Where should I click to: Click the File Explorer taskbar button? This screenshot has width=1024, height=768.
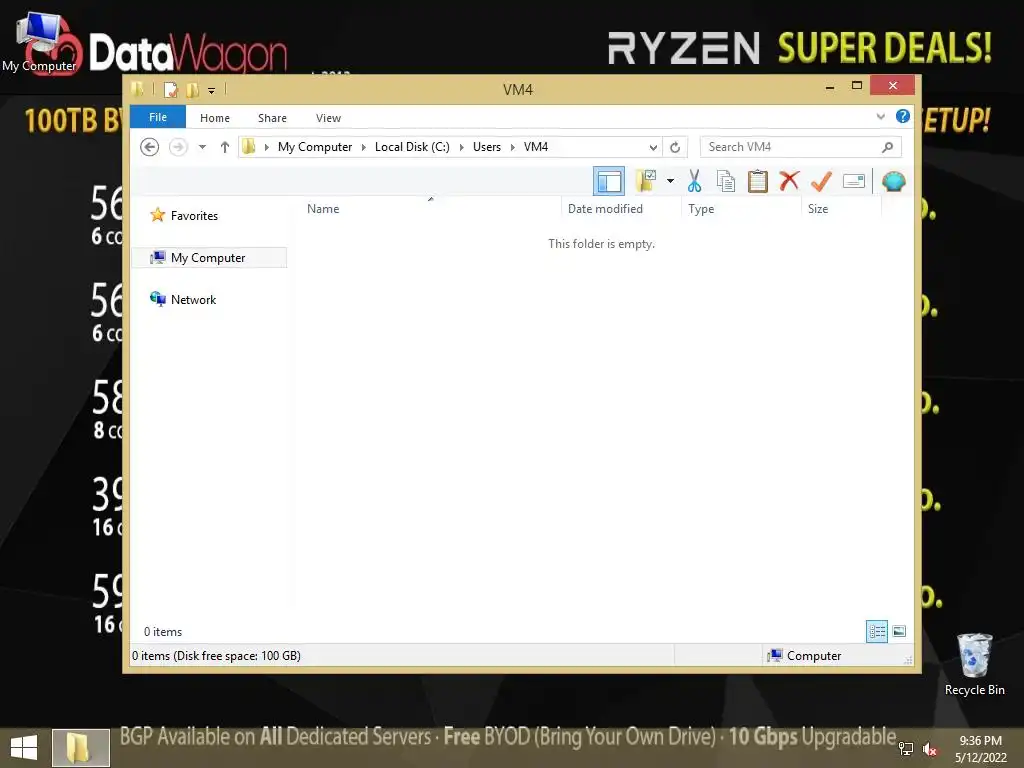[80, 748]
